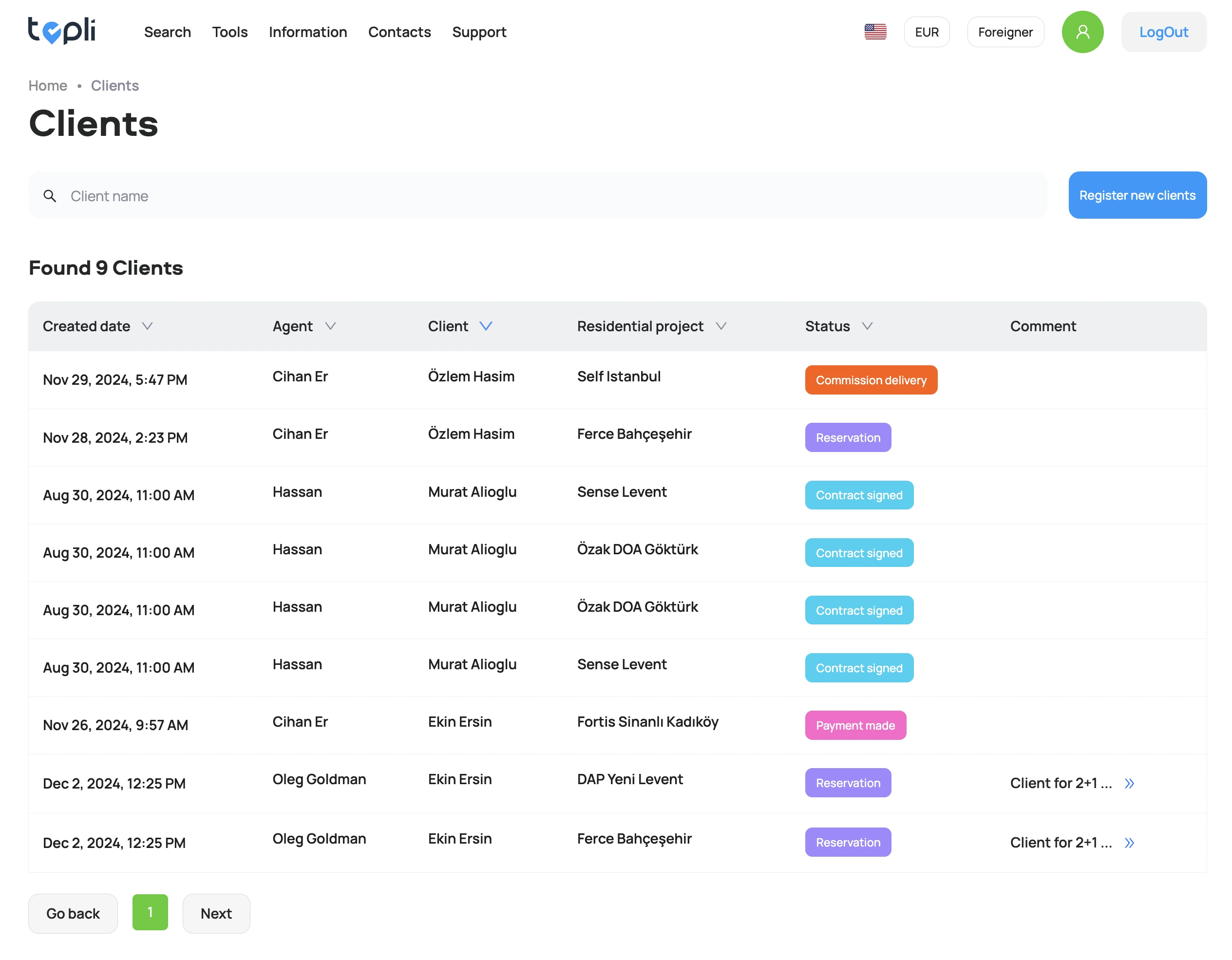Click the orange Commission delivery status badge

click(871, 379)
